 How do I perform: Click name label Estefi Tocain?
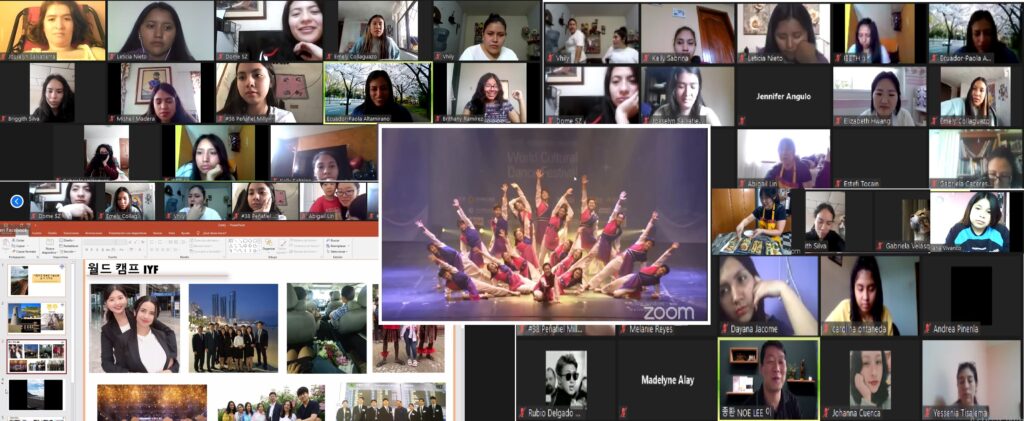[x=861, y=183]
